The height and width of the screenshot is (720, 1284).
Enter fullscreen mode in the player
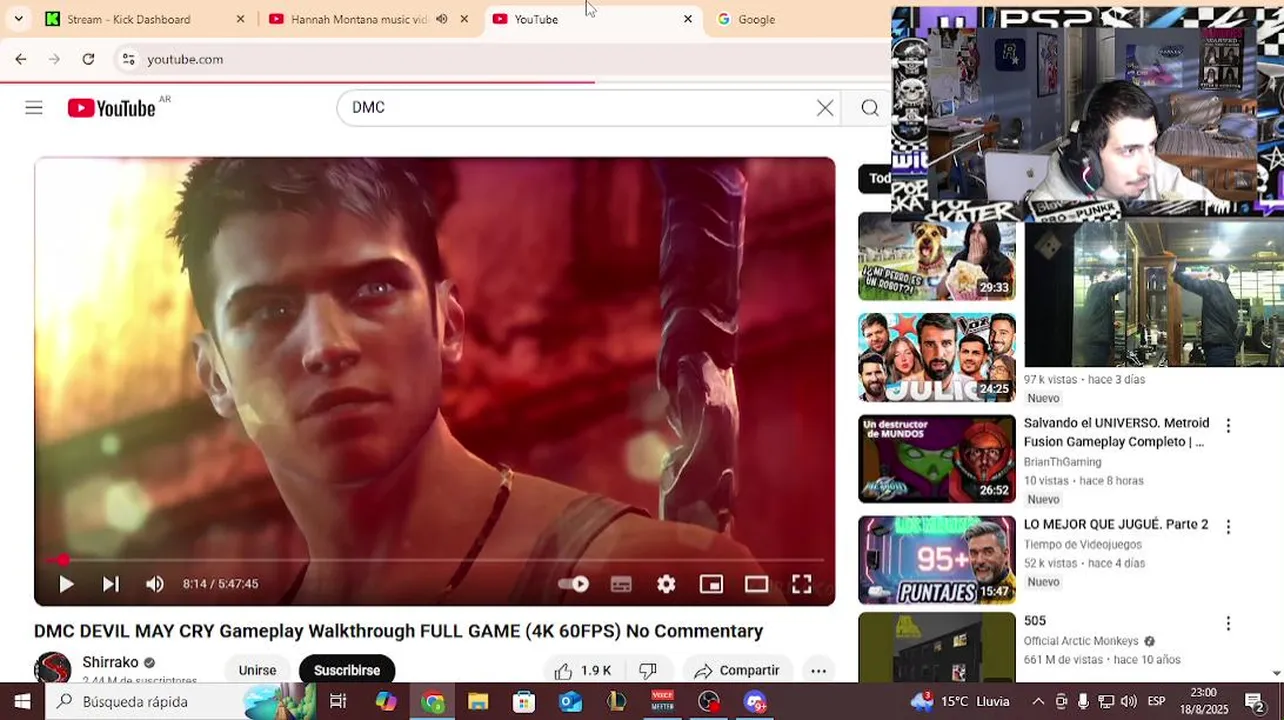coord(802,584)
